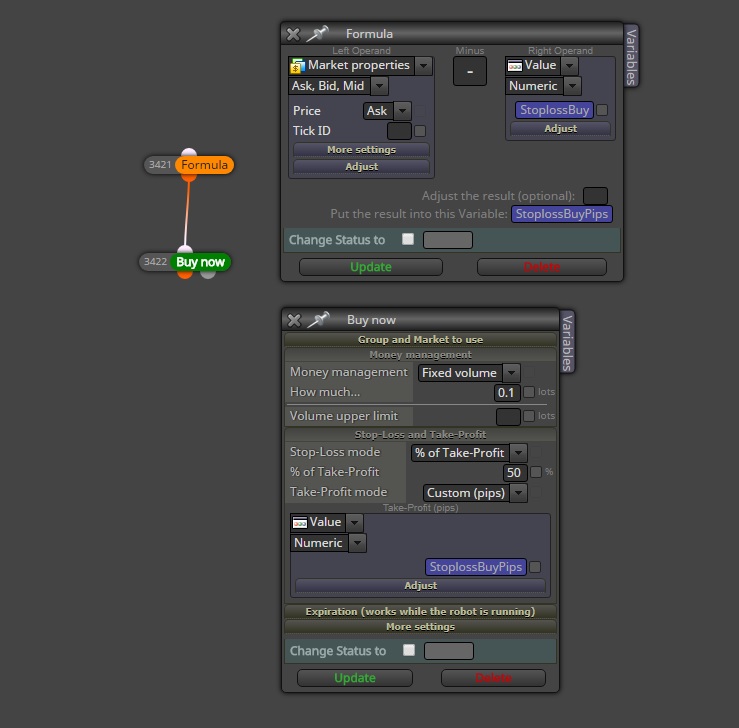The image size is (739, 728).
Task: Click the StoplossBuyPips result variable field
Action: coord(562,214)
